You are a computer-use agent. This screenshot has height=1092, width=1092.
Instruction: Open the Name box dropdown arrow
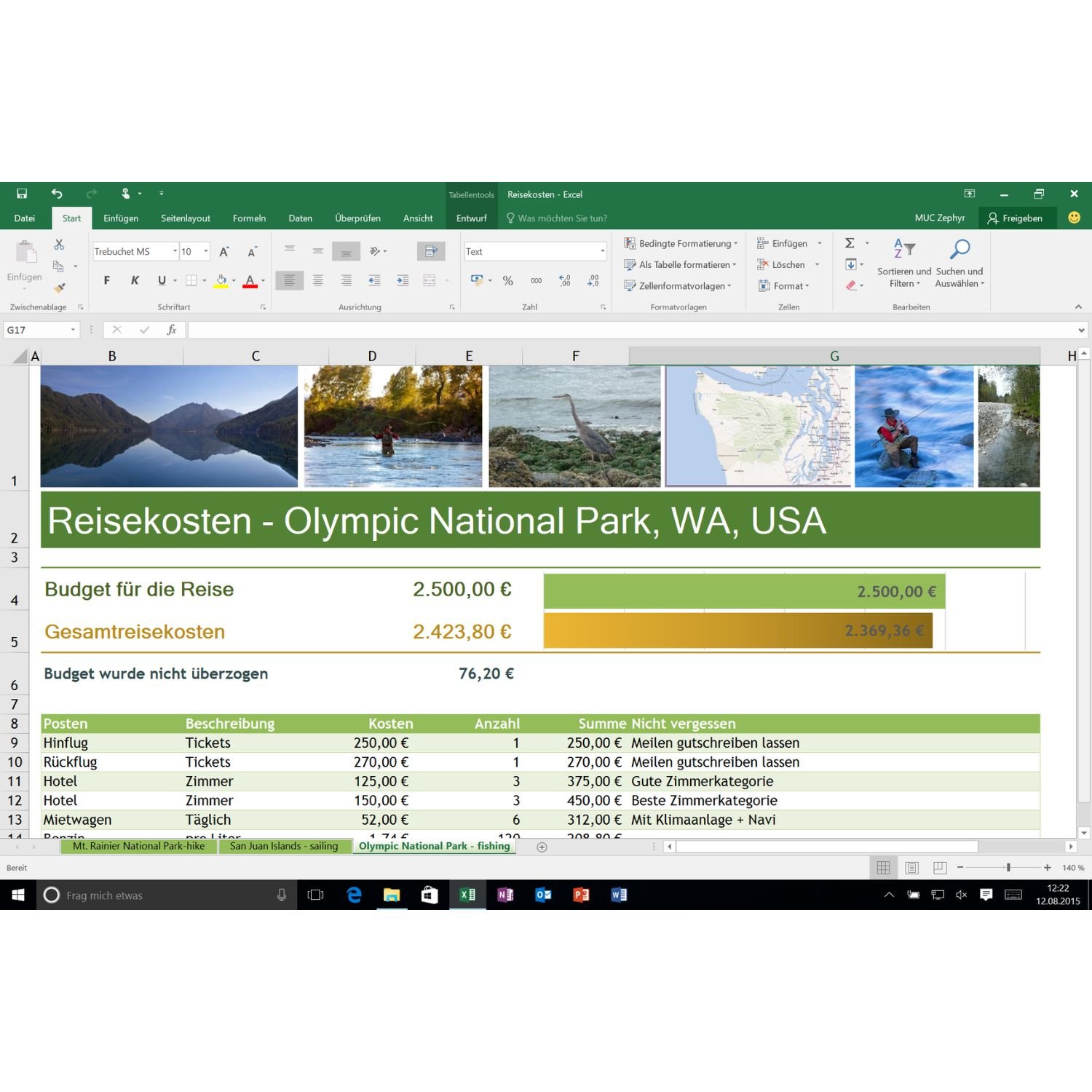click(73, 329)
